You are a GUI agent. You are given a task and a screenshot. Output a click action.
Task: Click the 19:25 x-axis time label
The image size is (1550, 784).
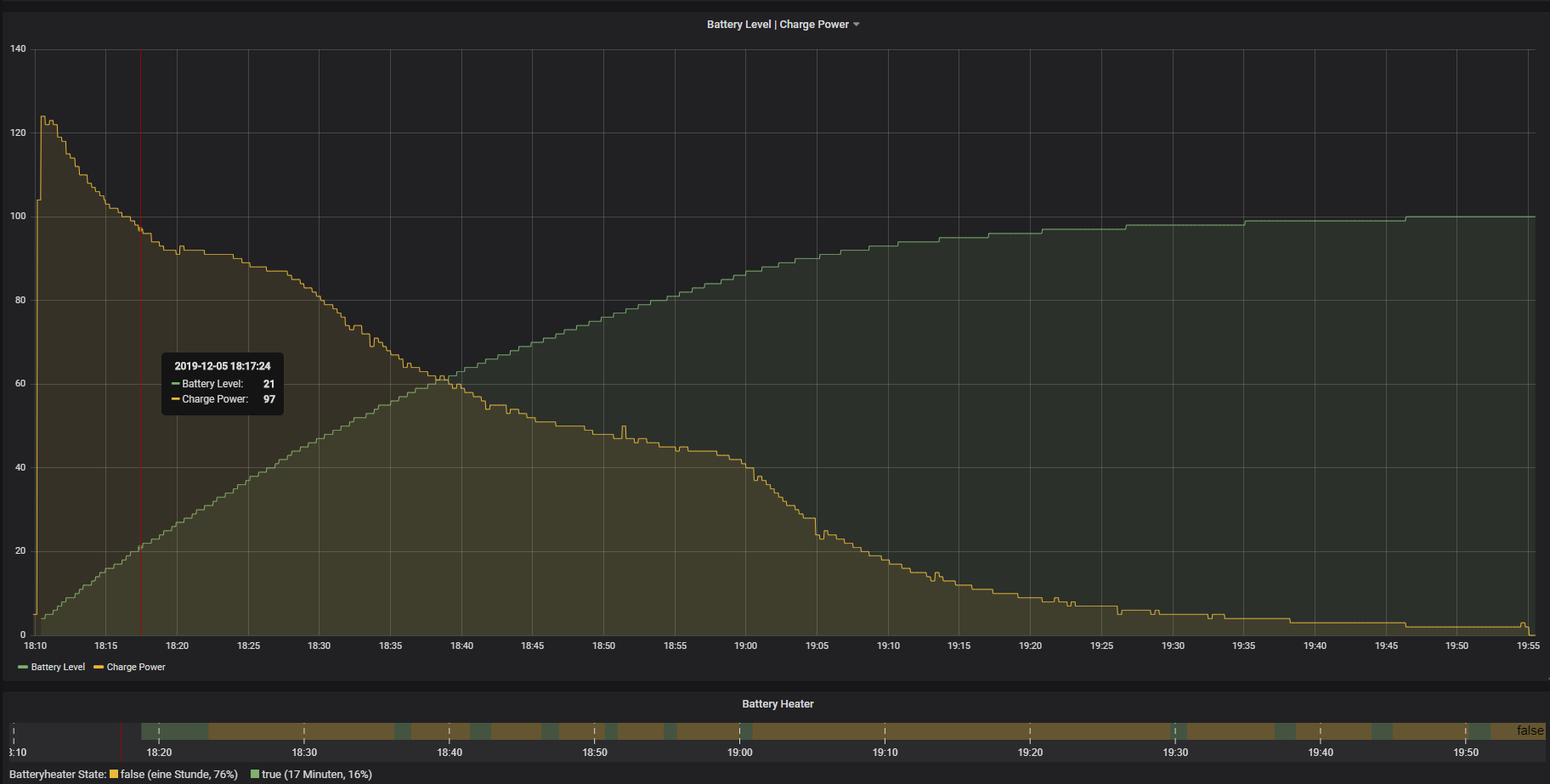[1102, 646]
